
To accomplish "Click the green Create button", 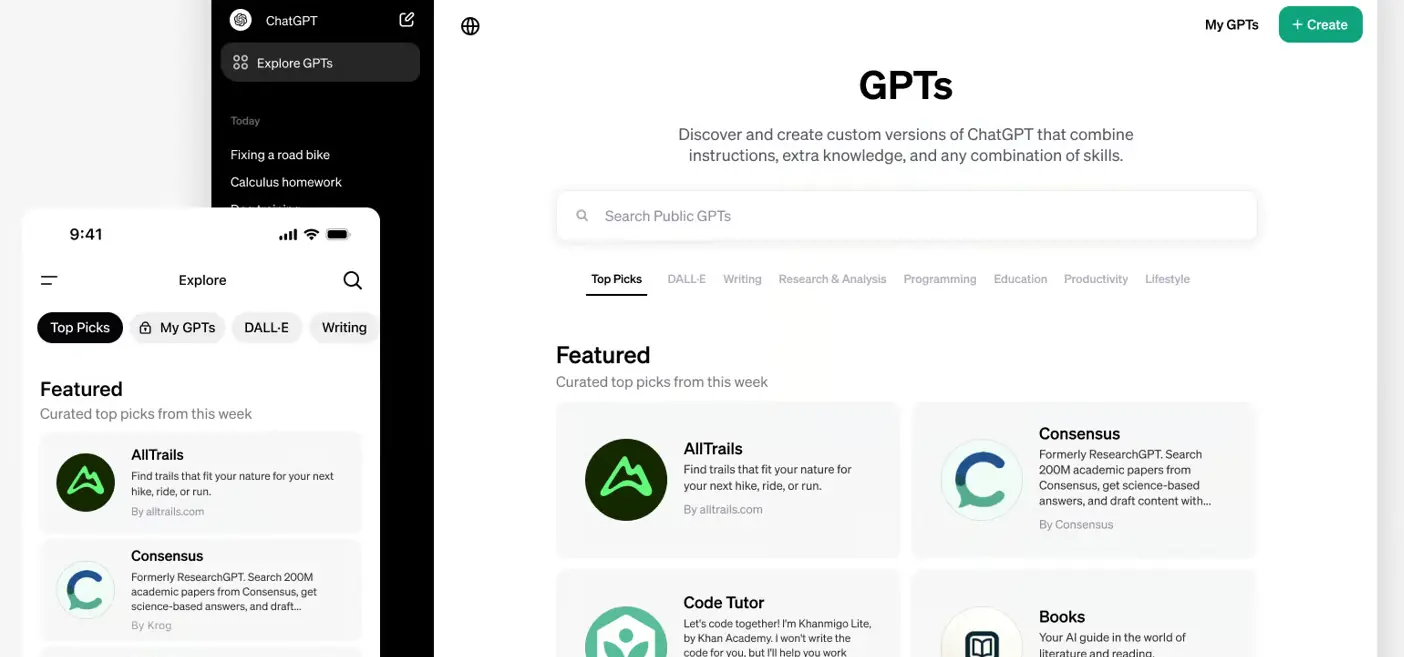I will click(1320, 25).
